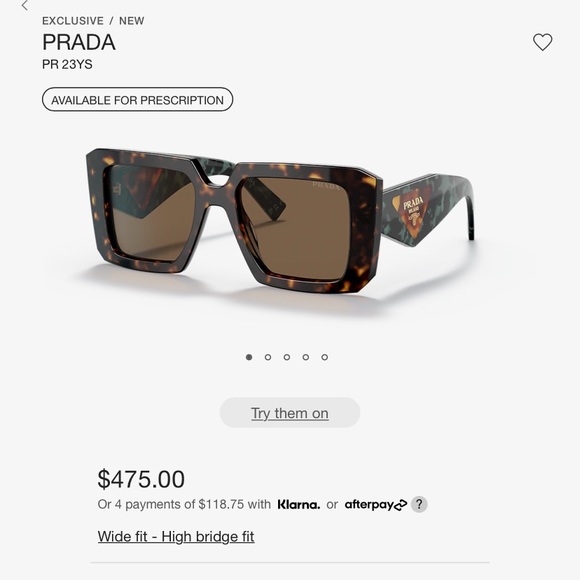The image size is (580, 580).
Task: Select the third image carousel dot
Action: pyautogui.click(x=287, y=357)
